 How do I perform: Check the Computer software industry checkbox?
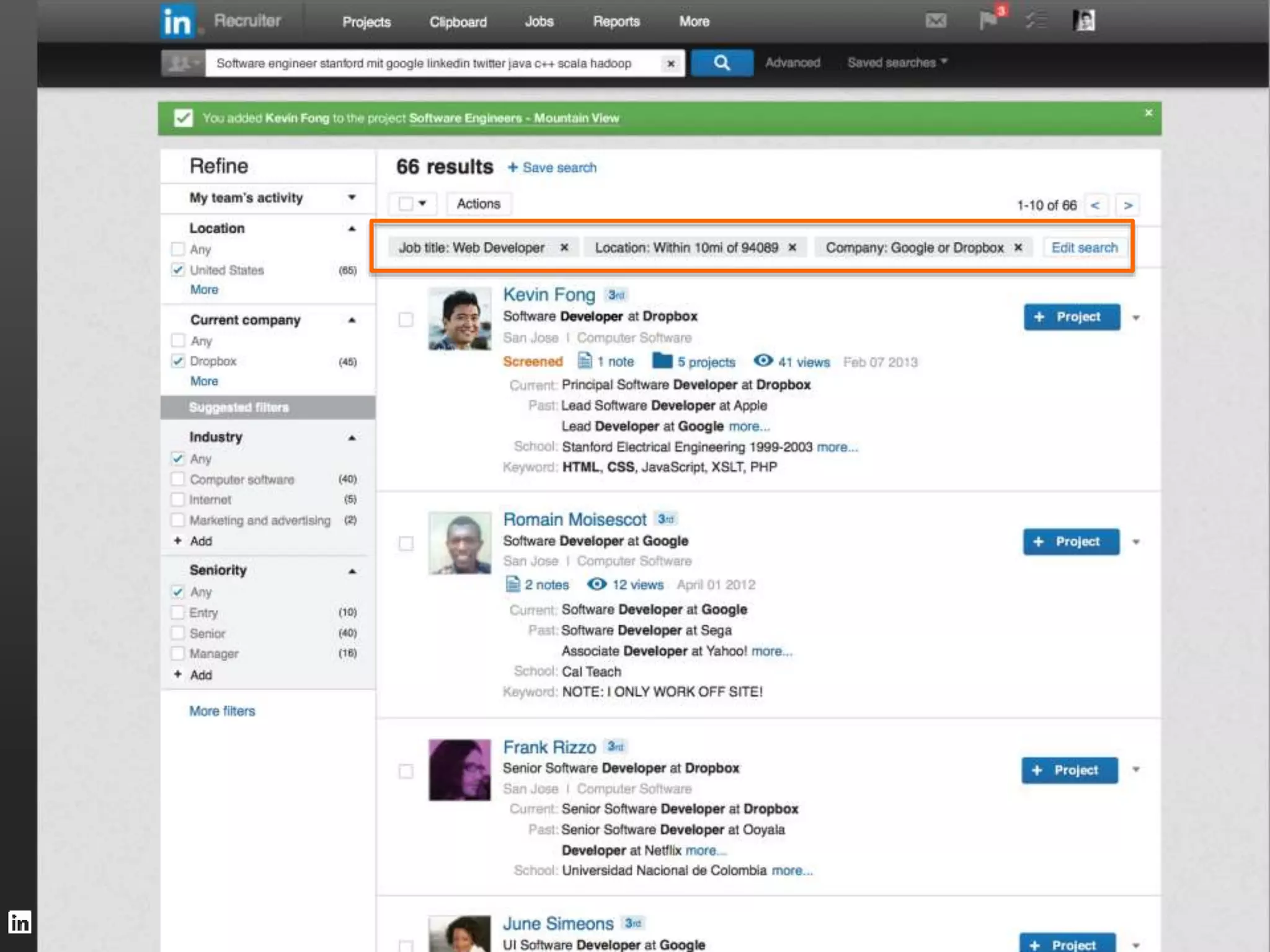[178, 479]
